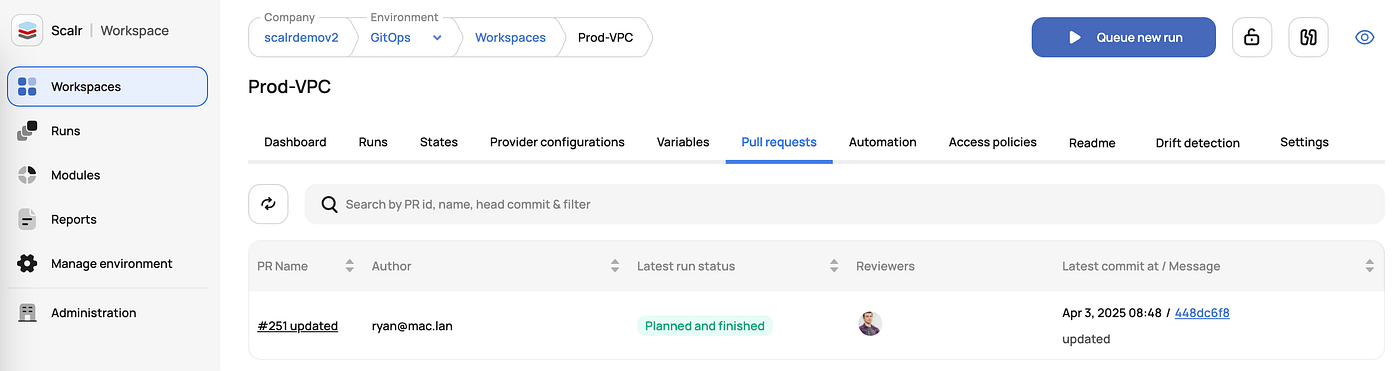The image size is (1400, 371).
Task: Click the Planned and finished status badge
Action: 705,326
